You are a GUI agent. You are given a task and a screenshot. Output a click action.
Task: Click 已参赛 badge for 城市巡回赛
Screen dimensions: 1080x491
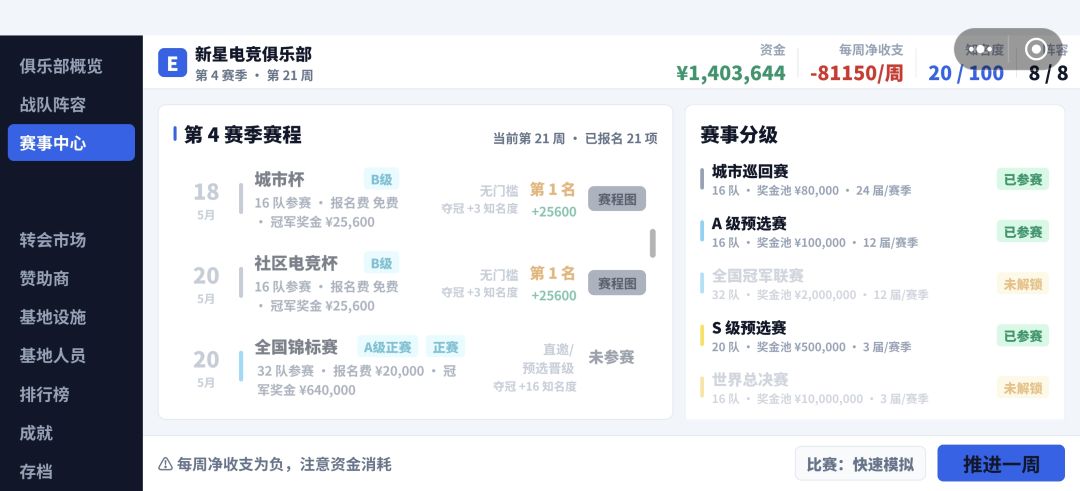coord(1022,179)
